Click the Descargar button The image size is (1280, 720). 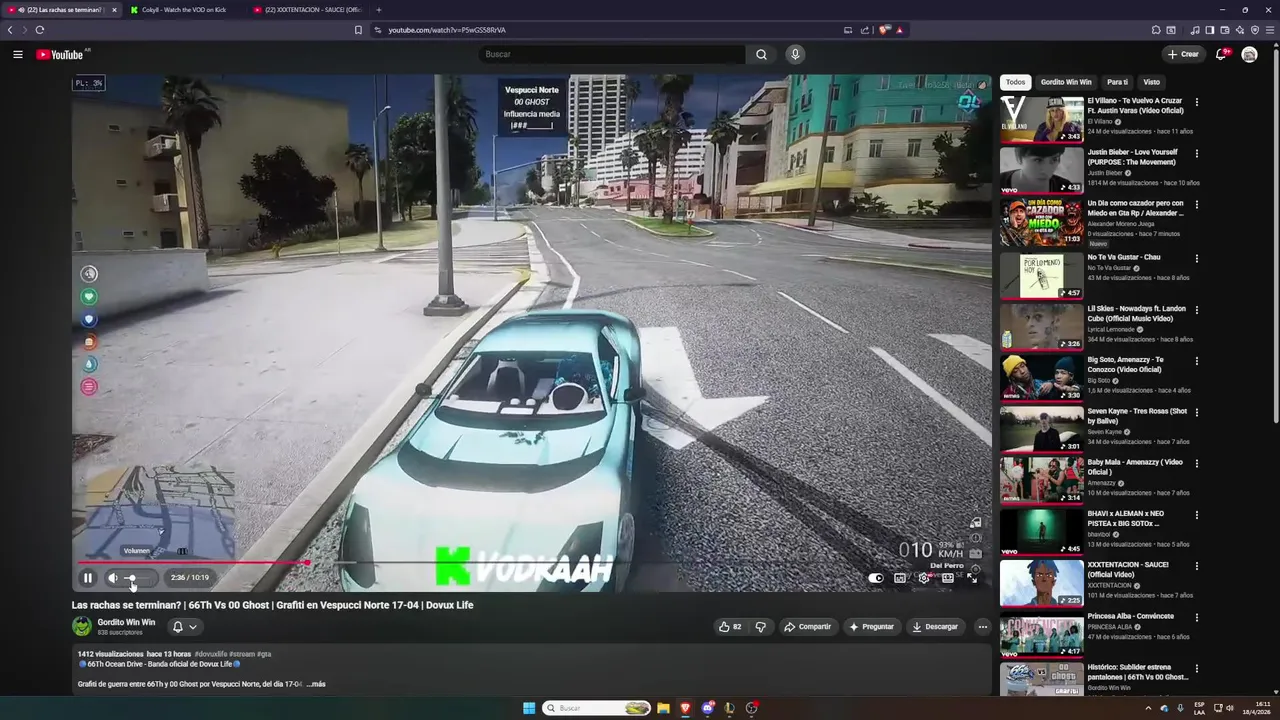[935, 627]
